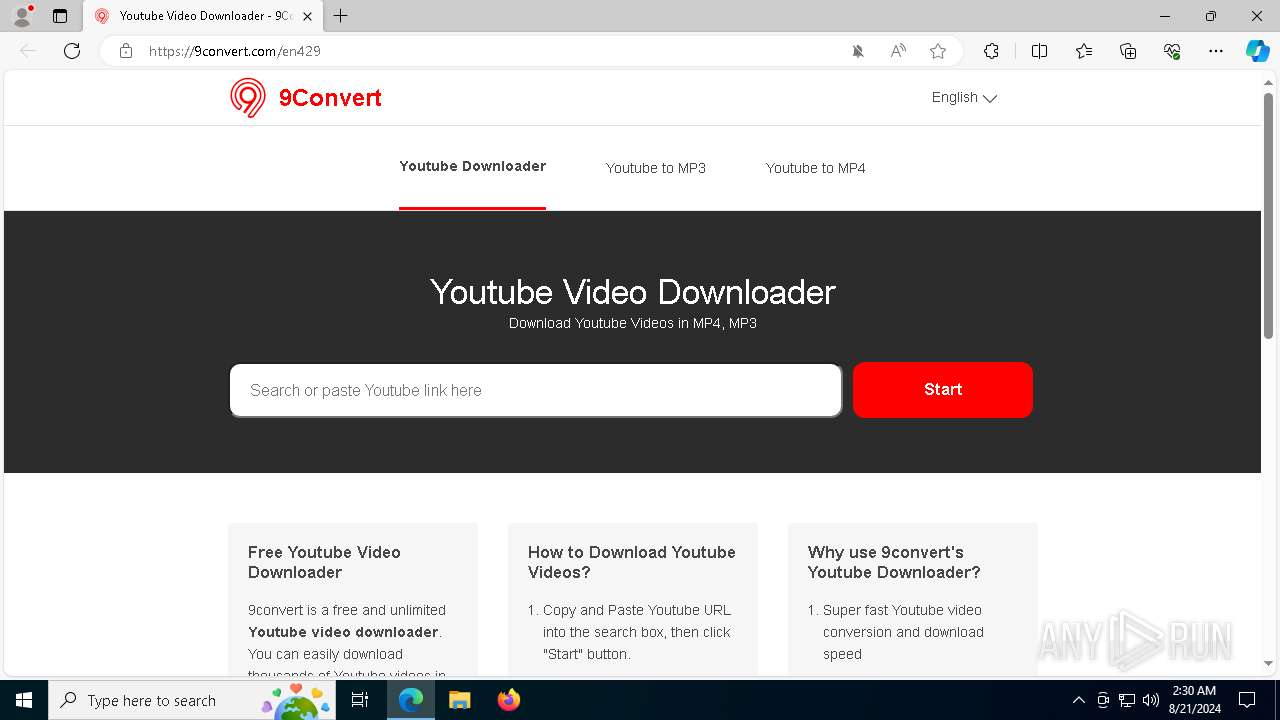Show hidden system tray icons
1280x720 pixels.
coord(1078,700)
